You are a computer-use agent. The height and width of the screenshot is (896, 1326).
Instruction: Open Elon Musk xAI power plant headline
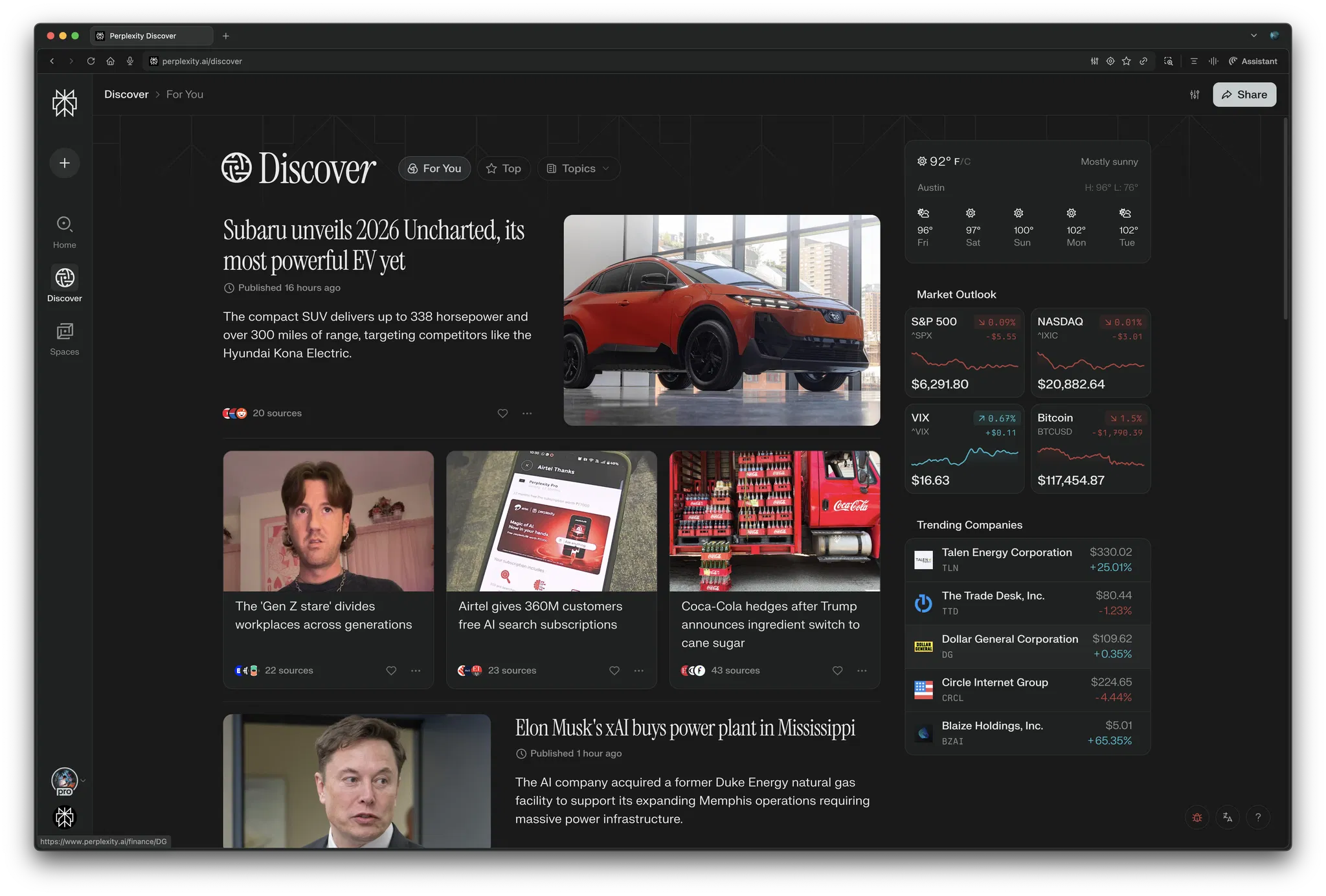click(685, 728)
